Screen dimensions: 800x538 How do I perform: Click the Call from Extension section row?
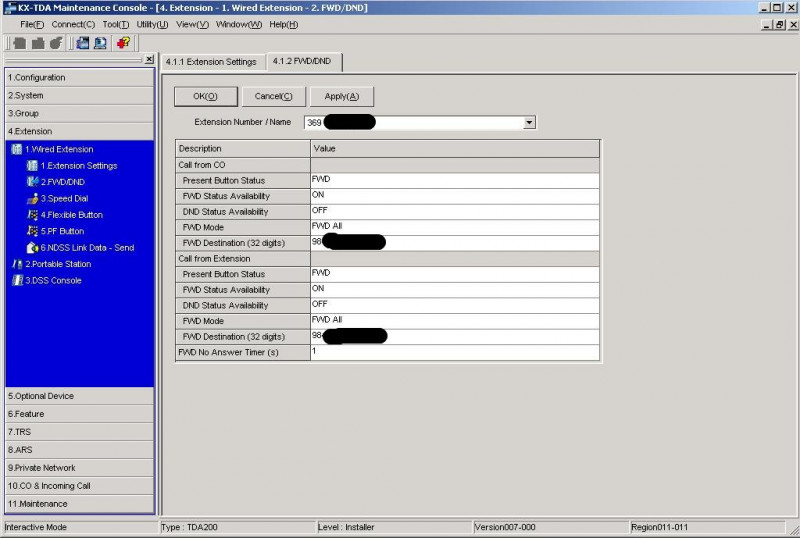point(387,258)
